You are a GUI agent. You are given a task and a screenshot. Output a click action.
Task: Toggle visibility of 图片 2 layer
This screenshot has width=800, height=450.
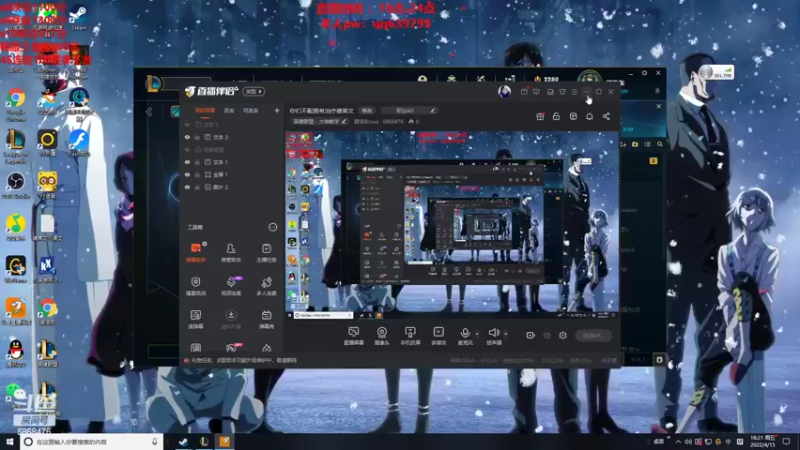pos(187,187)
